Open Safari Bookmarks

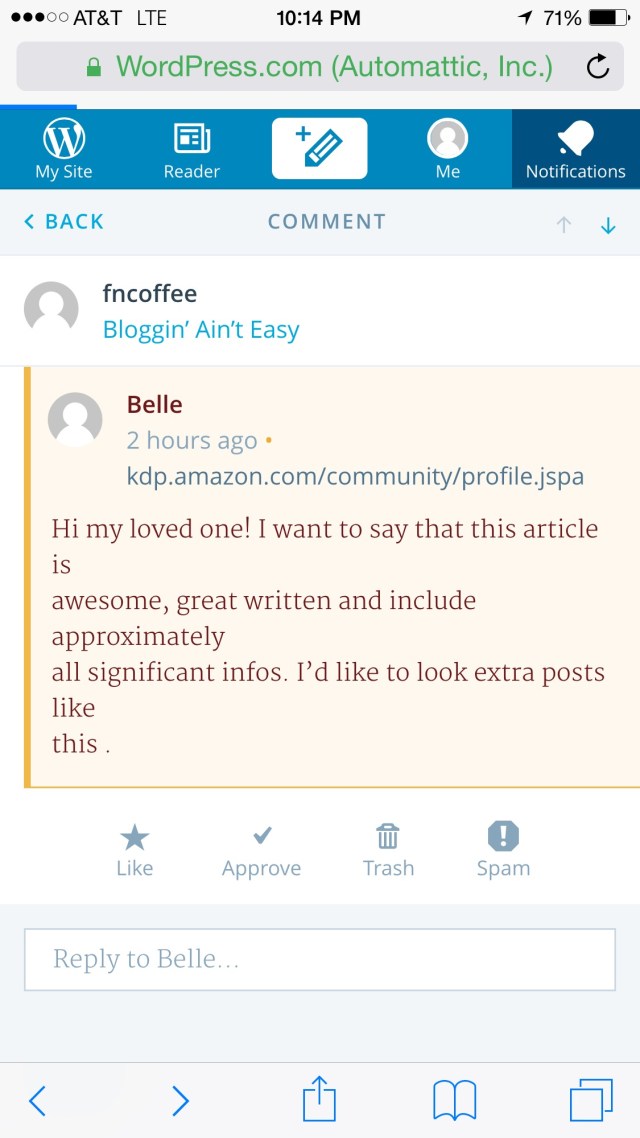[x=455, y=1100]
